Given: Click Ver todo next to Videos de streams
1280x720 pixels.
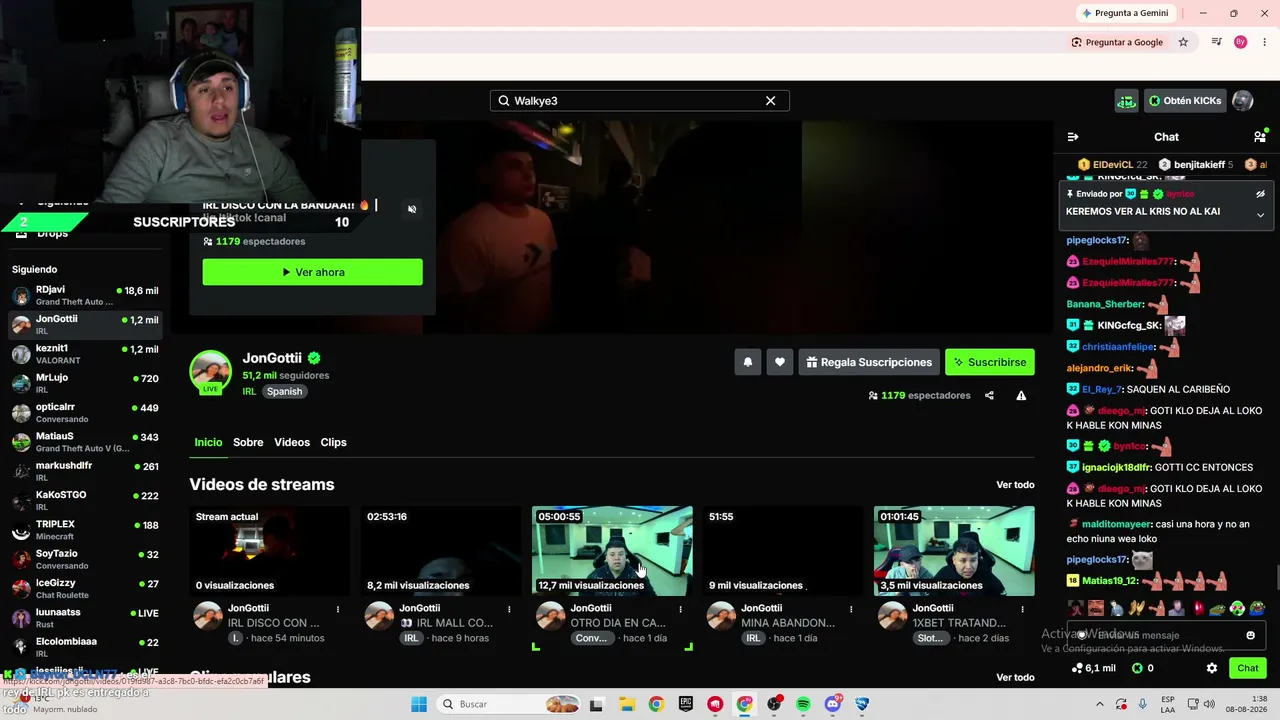Looking at the screenshot, I should click(x=1015, y=485).
